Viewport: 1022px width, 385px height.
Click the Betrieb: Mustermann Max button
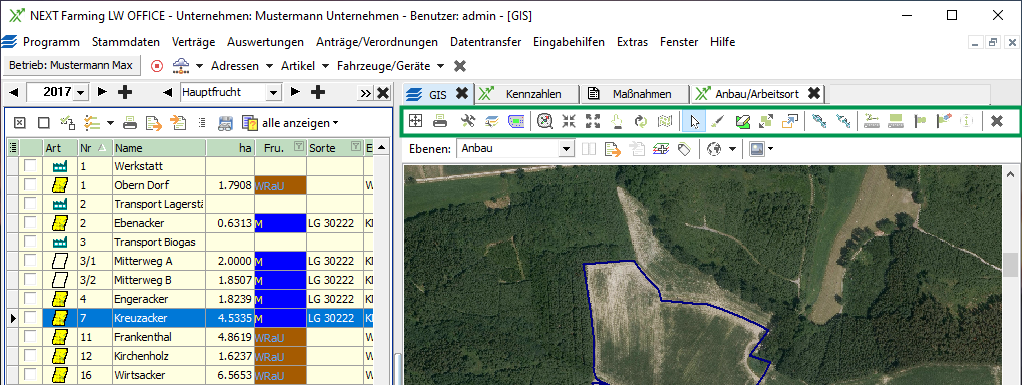pyautogui.click(x=72, y=66)
